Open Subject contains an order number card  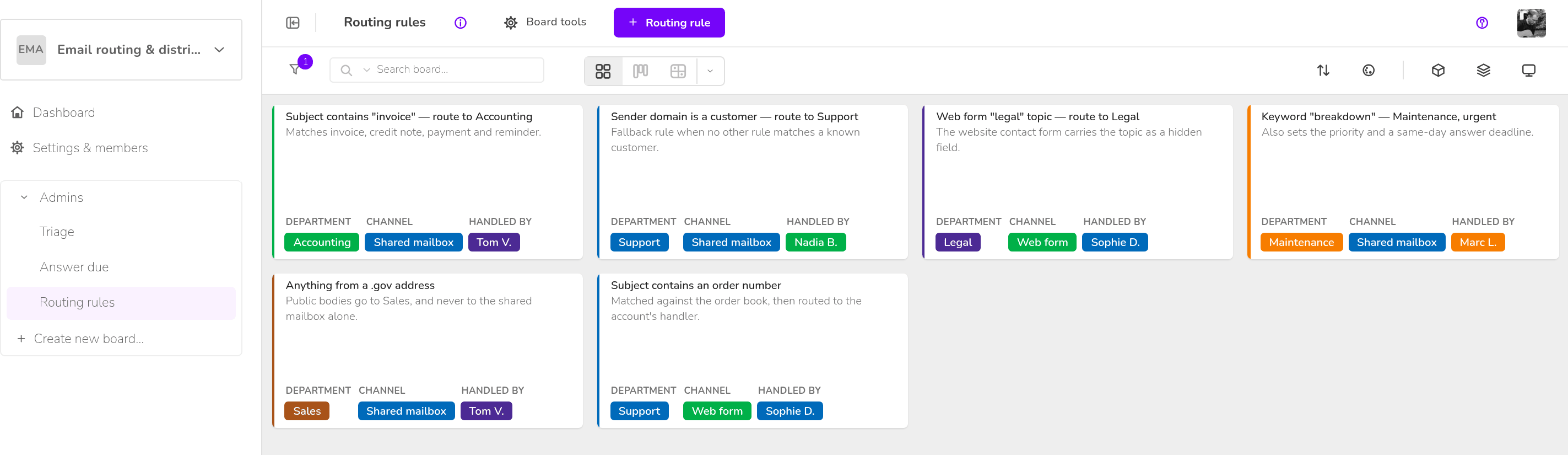tap(753, 350)
